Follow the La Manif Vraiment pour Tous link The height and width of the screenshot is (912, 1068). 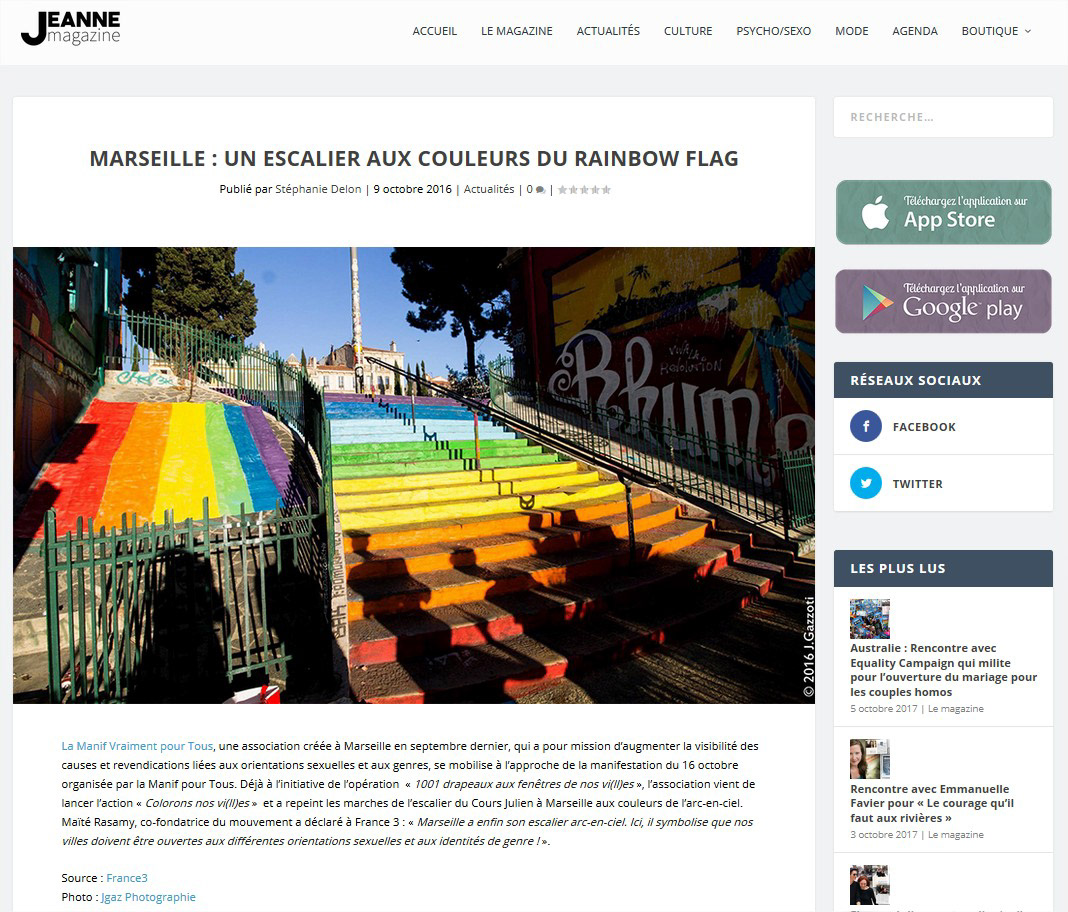137,746
